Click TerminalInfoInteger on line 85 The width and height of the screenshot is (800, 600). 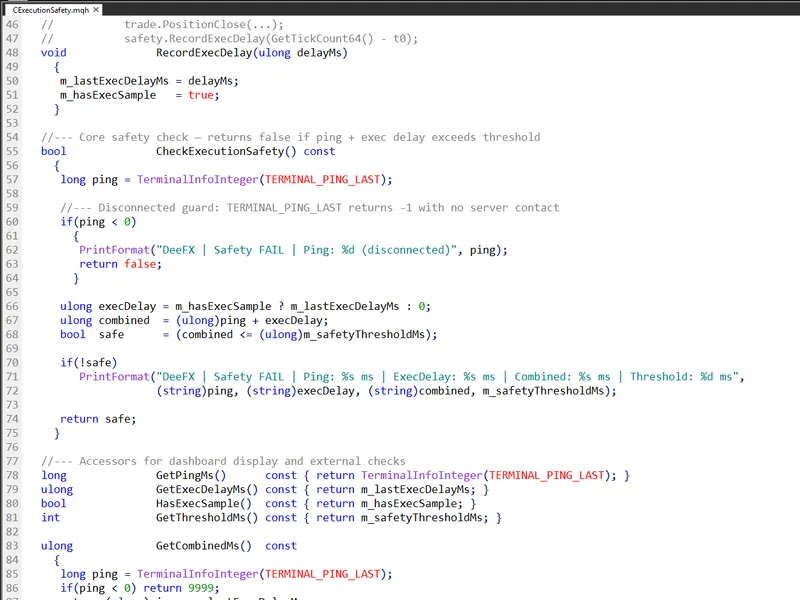point(197,573)
